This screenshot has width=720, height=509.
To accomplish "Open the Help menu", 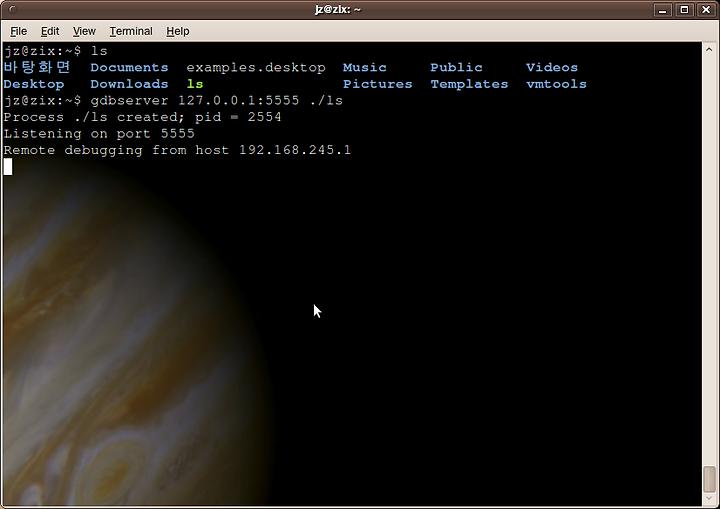I will pyautogui.click(x=178, y=31).
